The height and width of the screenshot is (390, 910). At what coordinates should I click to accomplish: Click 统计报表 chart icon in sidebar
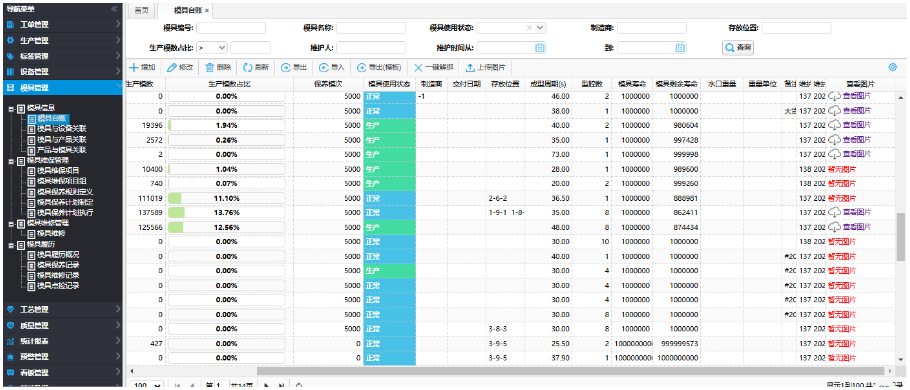click(10, 341)
